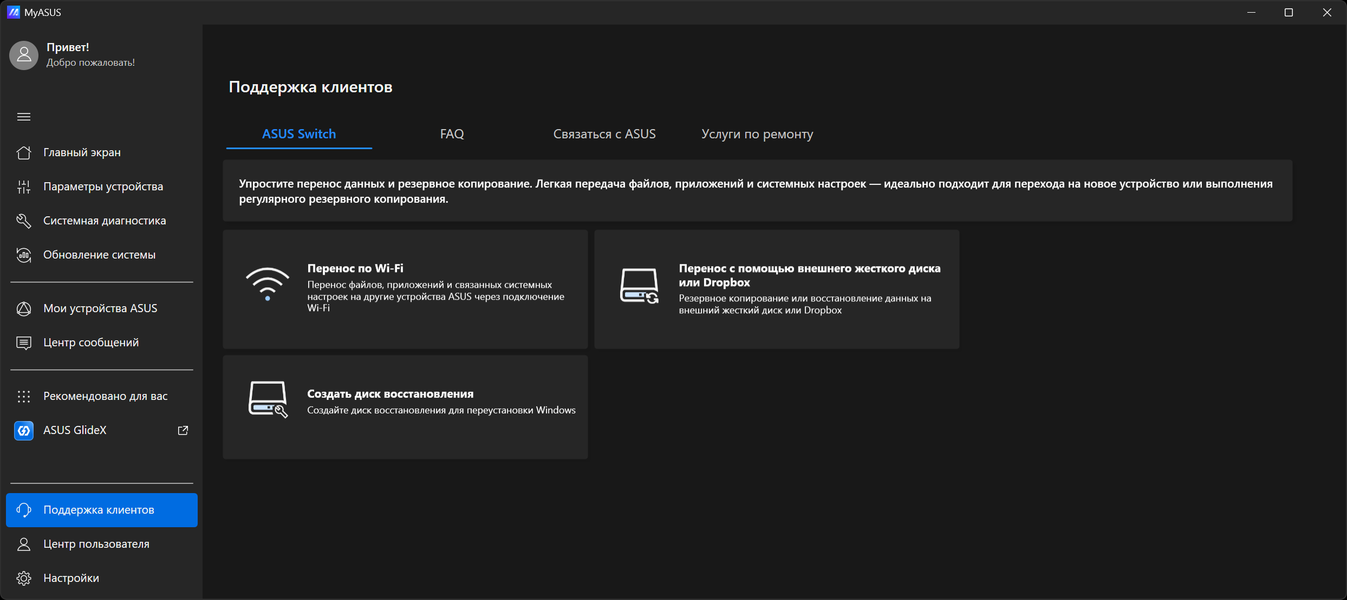Click the external hard drive transfer icon
1347x600 pixels.
click(x=639, y=286)
